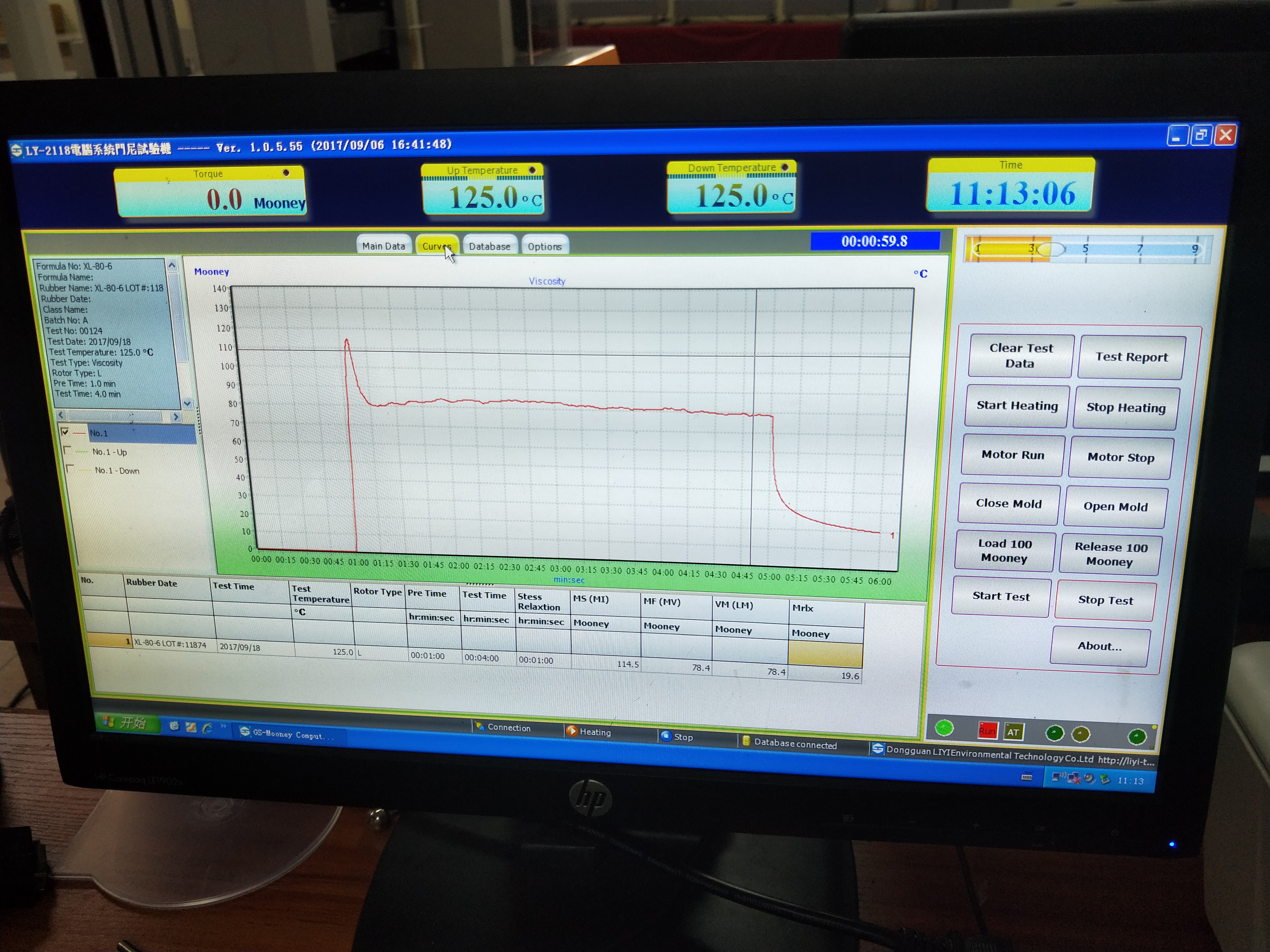Click the Database connected status icon
The width and height of the screenshot is (1270, 952).
point(746,741)
